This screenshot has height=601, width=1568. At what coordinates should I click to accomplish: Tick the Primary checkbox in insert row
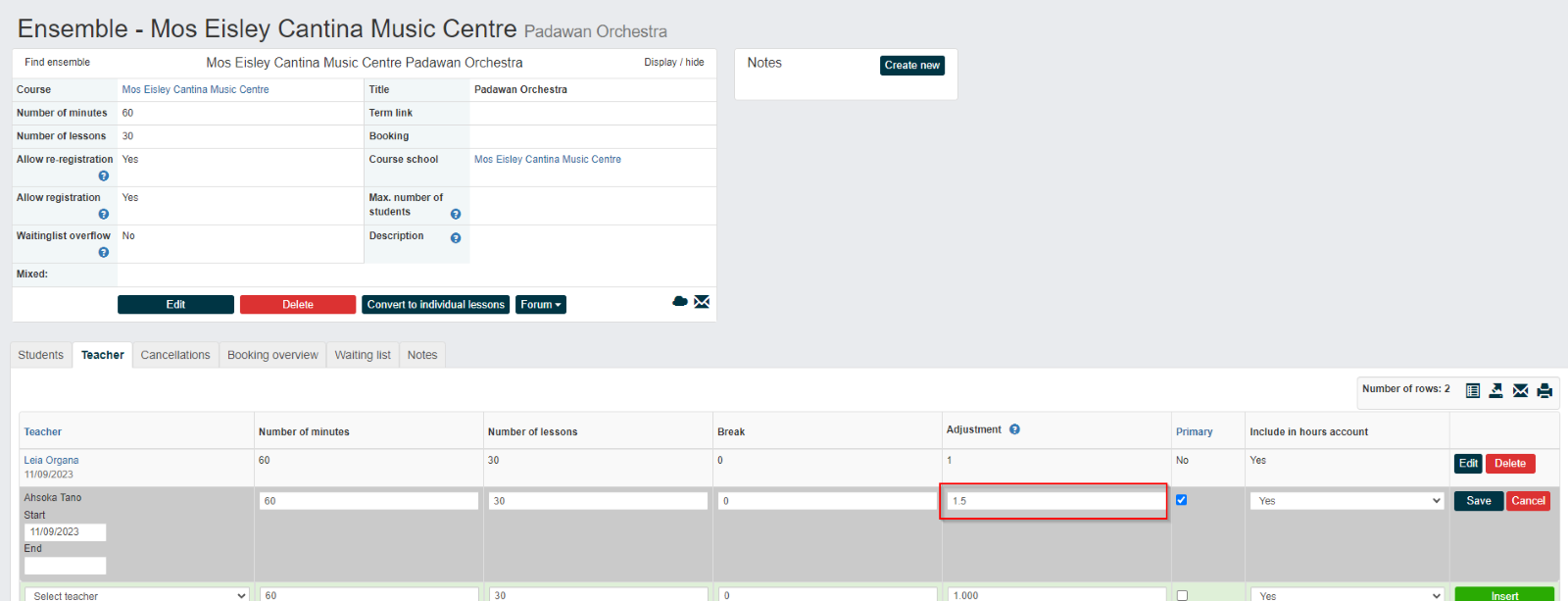tap(1182, 595)
